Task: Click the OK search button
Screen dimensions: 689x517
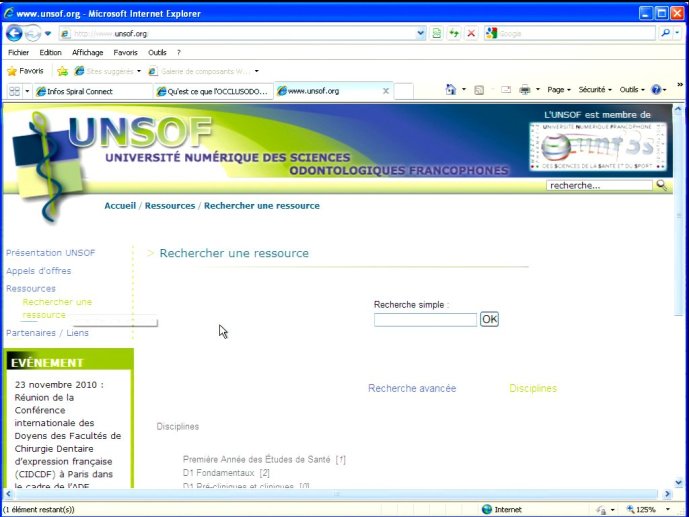Action: coord(490,319)
